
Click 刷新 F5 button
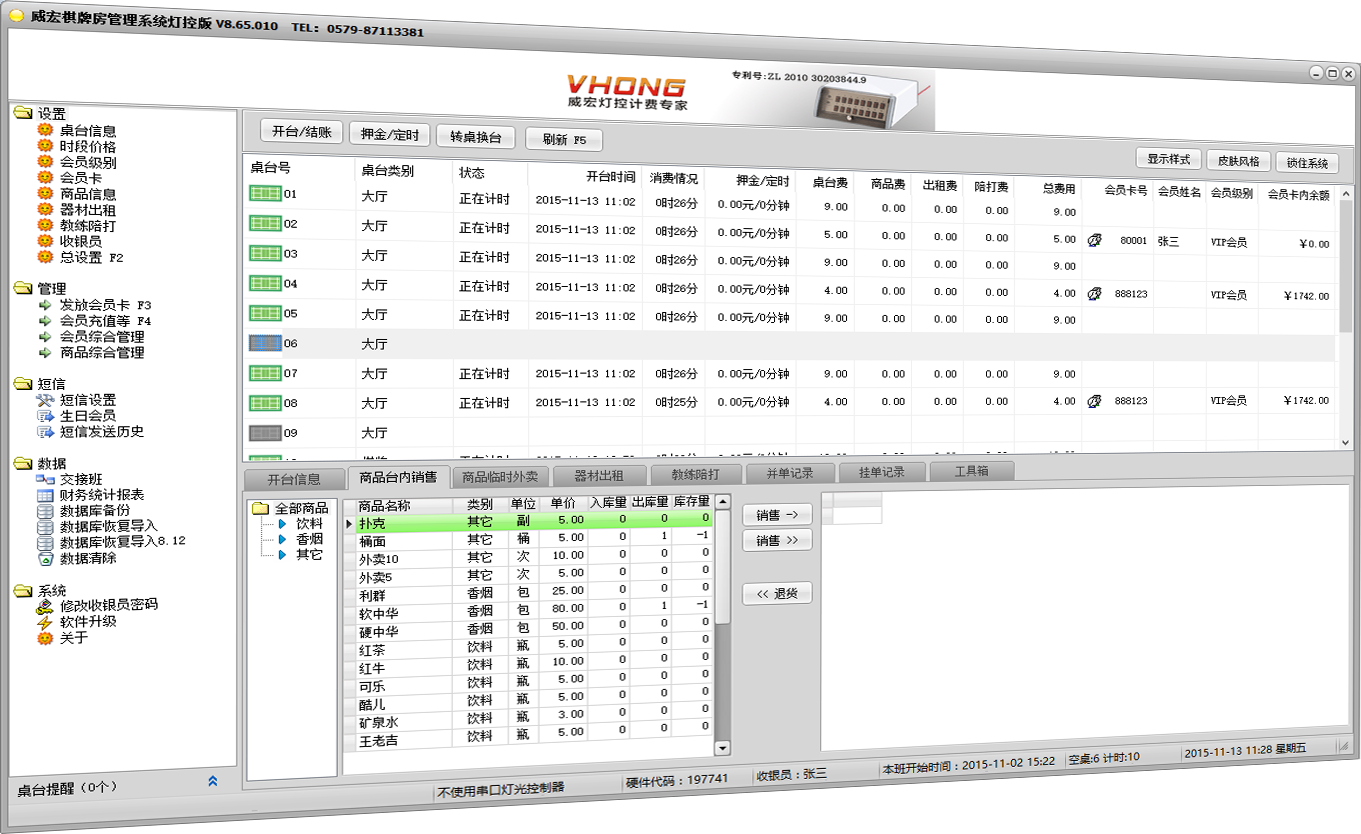(x=564, y=139)
